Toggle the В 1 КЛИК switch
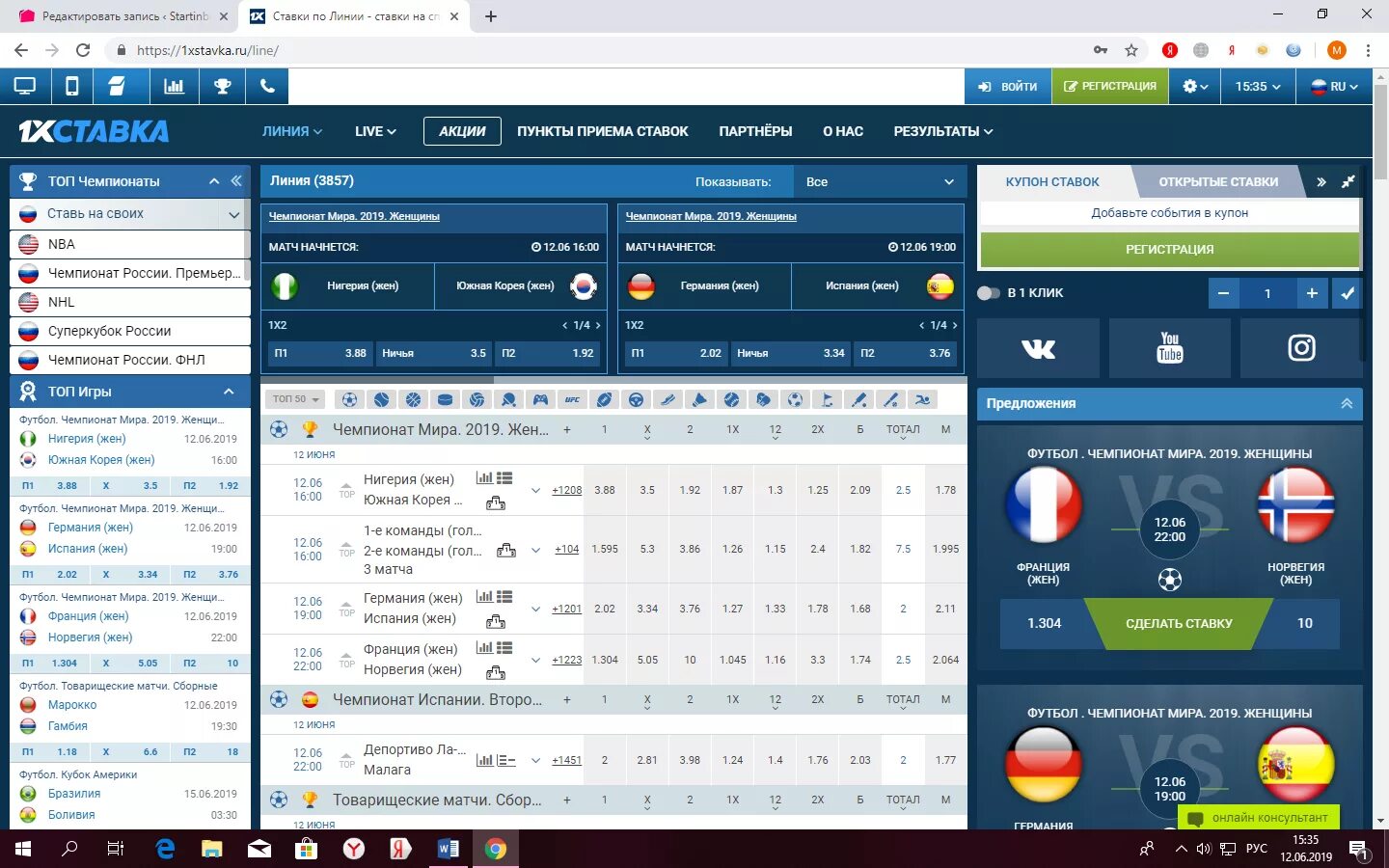The height and width of the screenshot is (868, 1389). point(989,293)
